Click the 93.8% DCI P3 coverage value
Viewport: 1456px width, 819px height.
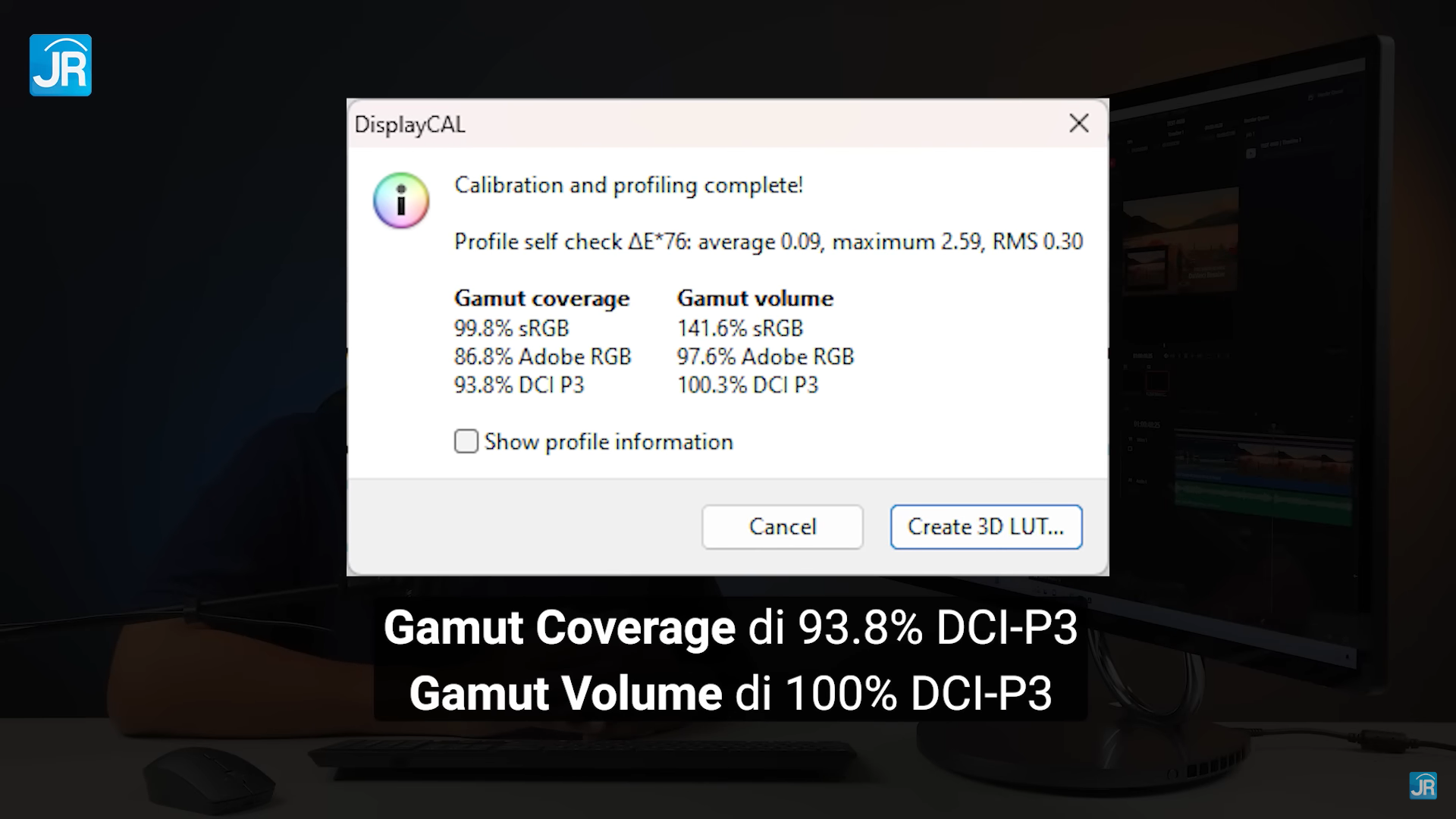click(519, 385)
